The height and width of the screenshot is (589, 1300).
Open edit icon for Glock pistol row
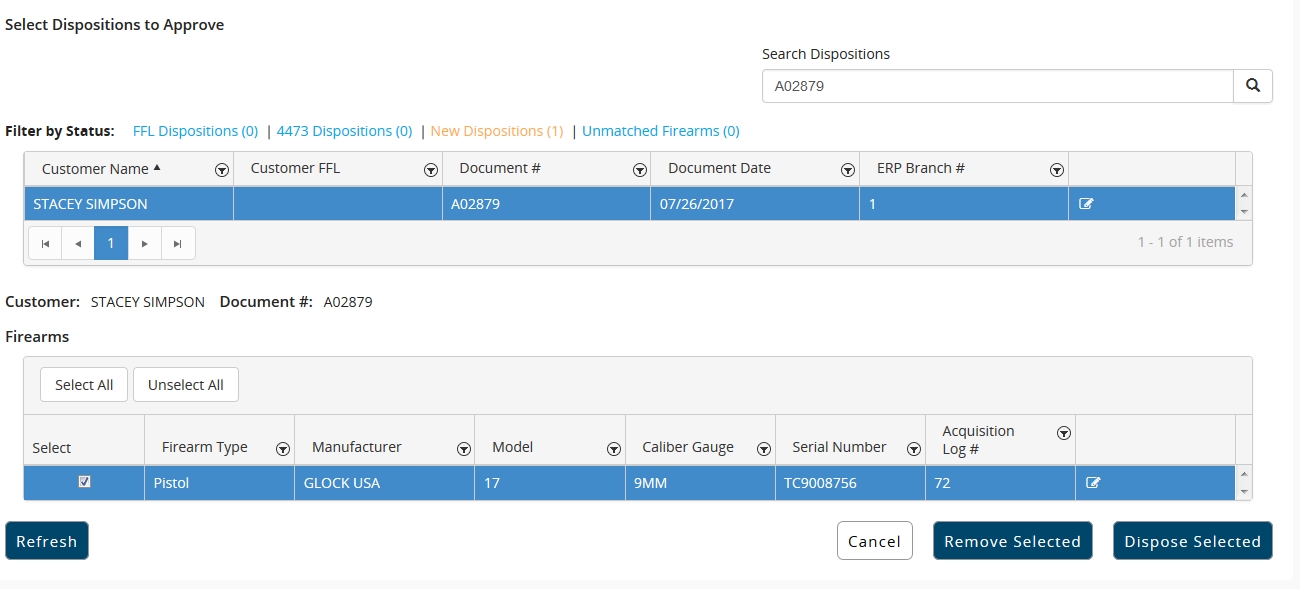[1093, 483]
